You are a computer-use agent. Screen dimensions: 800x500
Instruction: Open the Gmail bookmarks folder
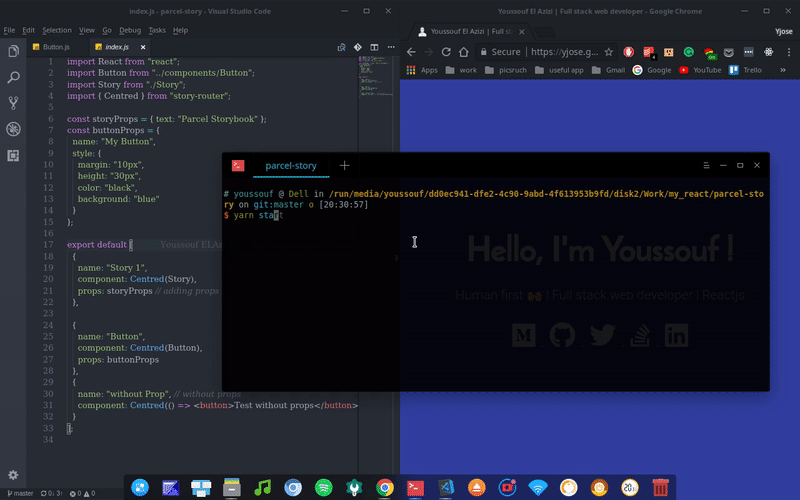[608, 70]
